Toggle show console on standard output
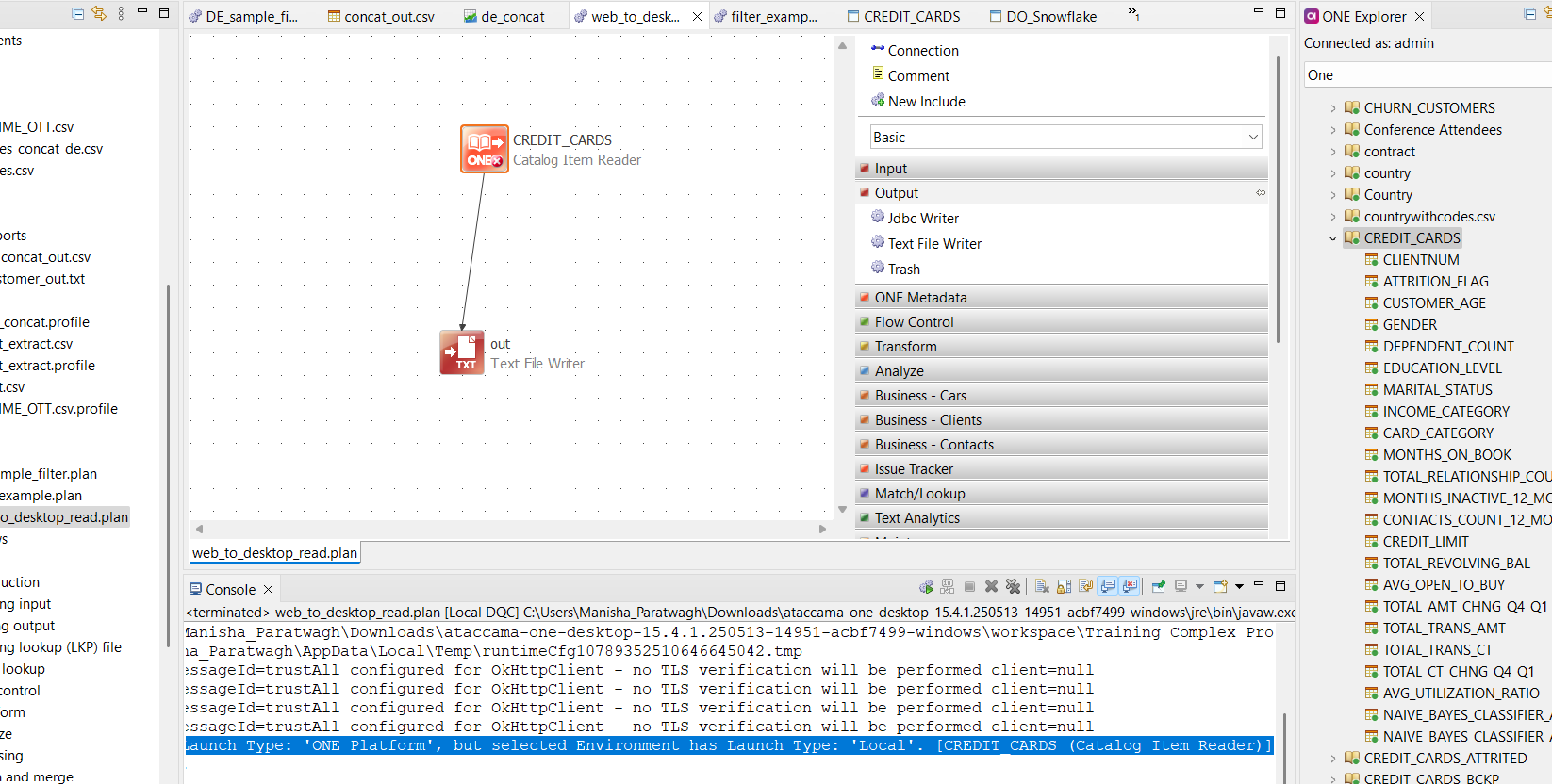This screenshot has height=784, width=1552. [x=1108, y=586]
